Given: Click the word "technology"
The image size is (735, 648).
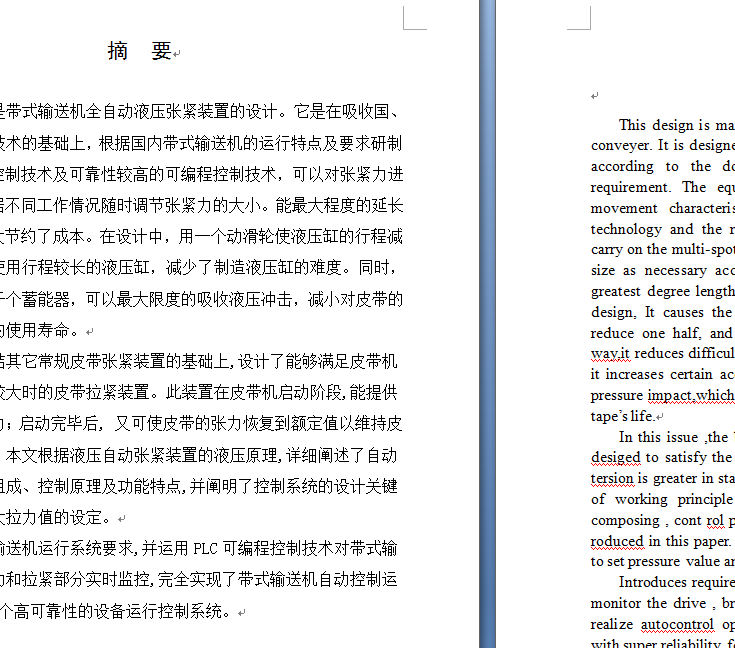Looking at the screenshot, I should [626, 229].
